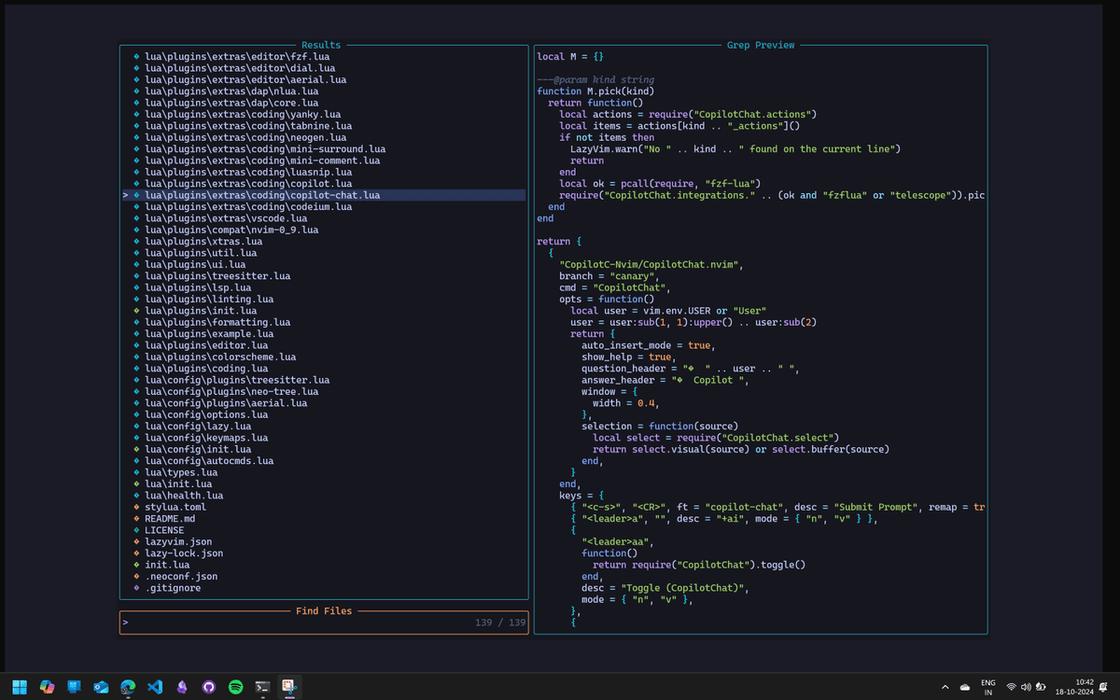The width and height of the screenshot is (1120, 700).
Task: Open the terminal icon in the taskbar
Action: 262,687
